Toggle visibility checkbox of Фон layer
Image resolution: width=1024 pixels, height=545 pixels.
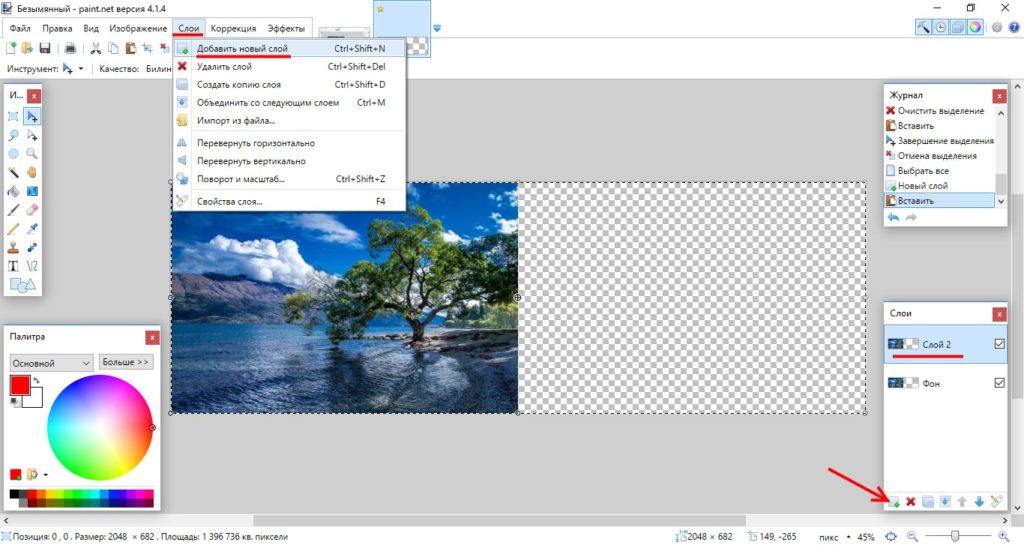click(999, 383)
